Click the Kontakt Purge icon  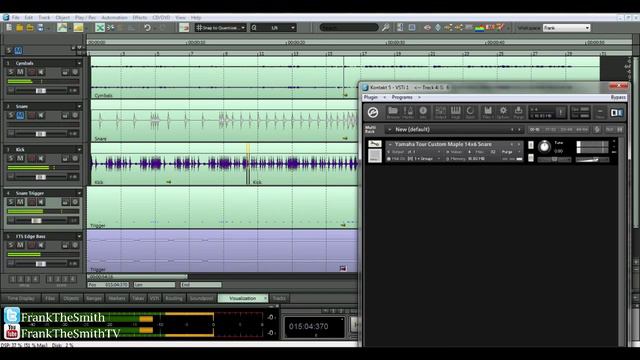[x=518, y=112]
